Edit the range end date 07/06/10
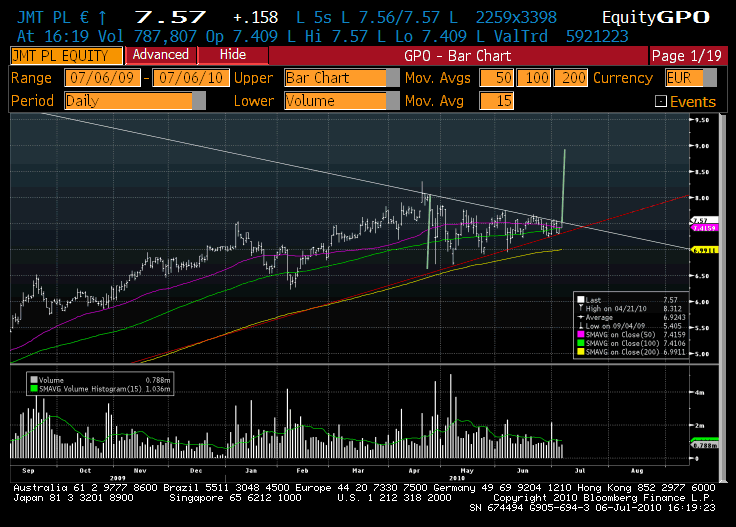Image resolution: width=736 pixels, height=527 pixels. pyautogui.click(x=191, y=78)
